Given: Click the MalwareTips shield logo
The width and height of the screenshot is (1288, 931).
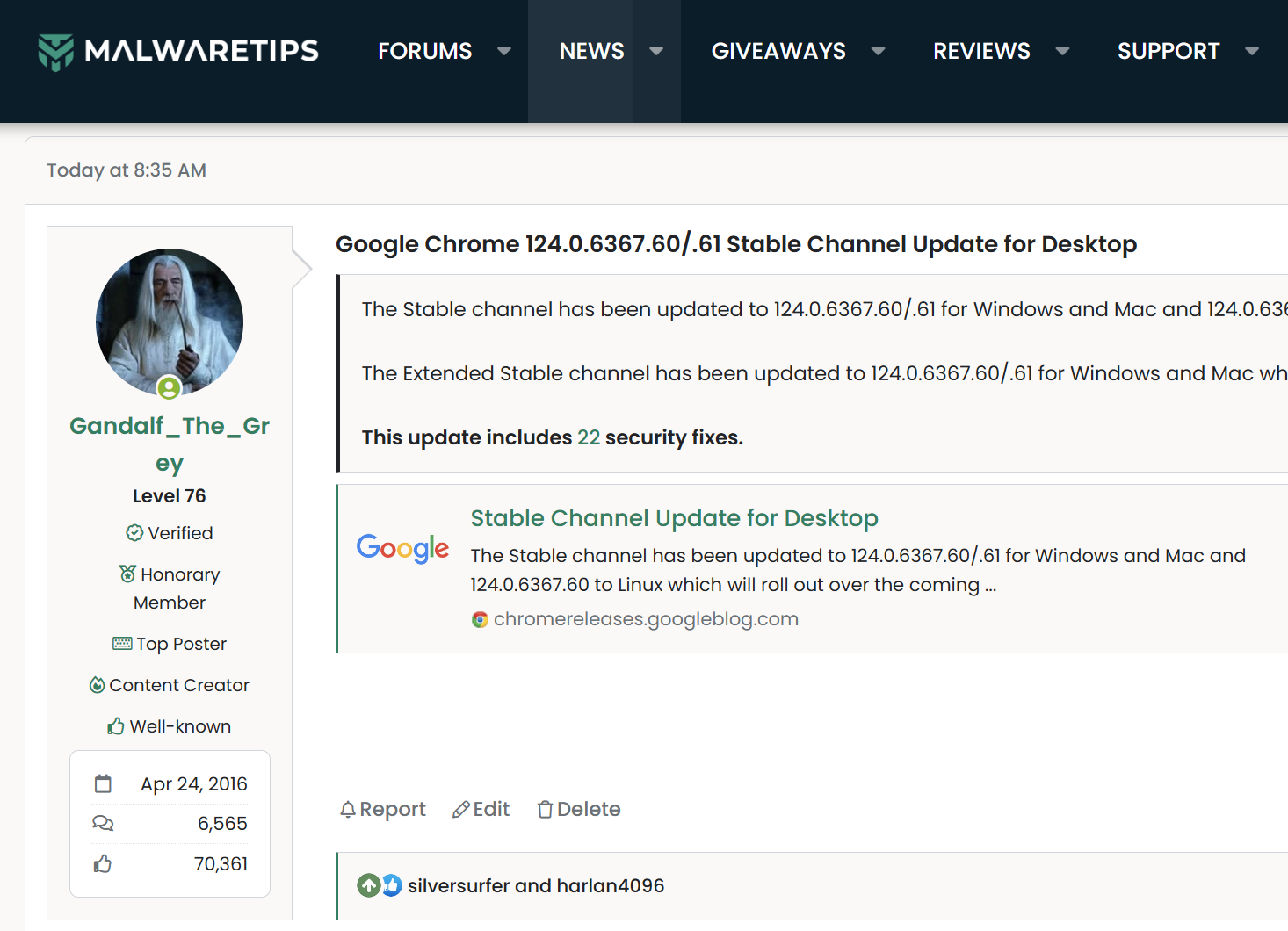Looking at the screenshot, I should (55, 52).
